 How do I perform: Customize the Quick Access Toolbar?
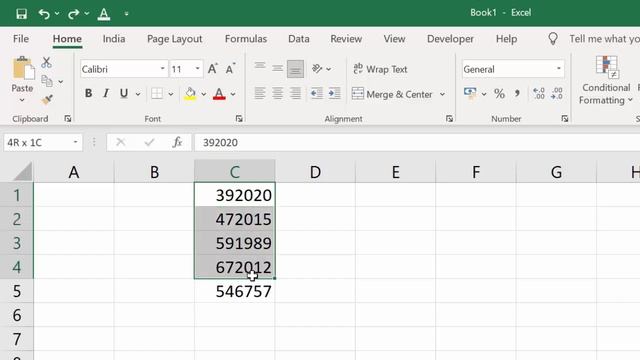pyautogui.click(x=126, y=14)
